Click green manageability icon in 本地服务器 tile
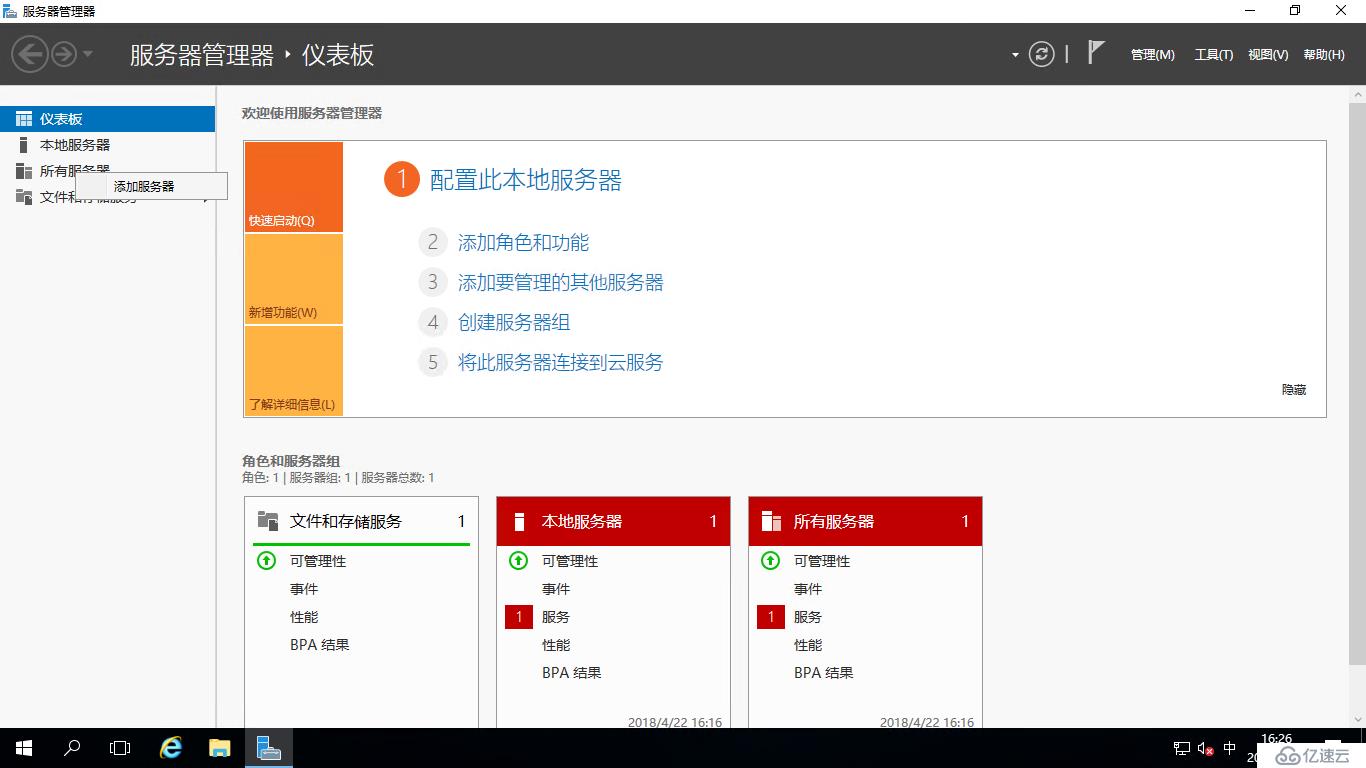1366x768 pixels. [x=518, y=561]
